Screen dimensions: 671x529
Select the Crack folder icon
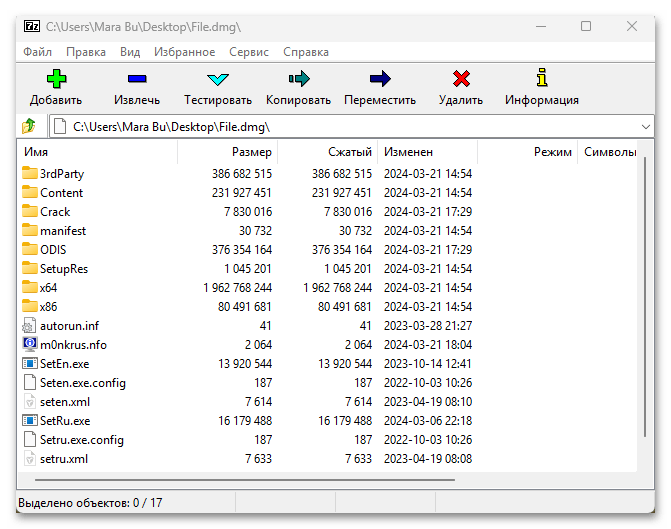click(x=30, y=211)
